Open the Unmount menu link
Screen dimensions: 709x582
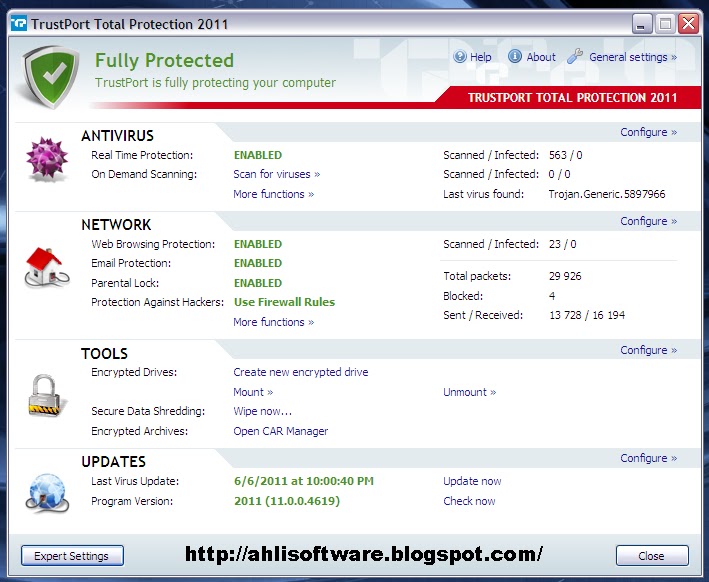[x=469, y=392]
